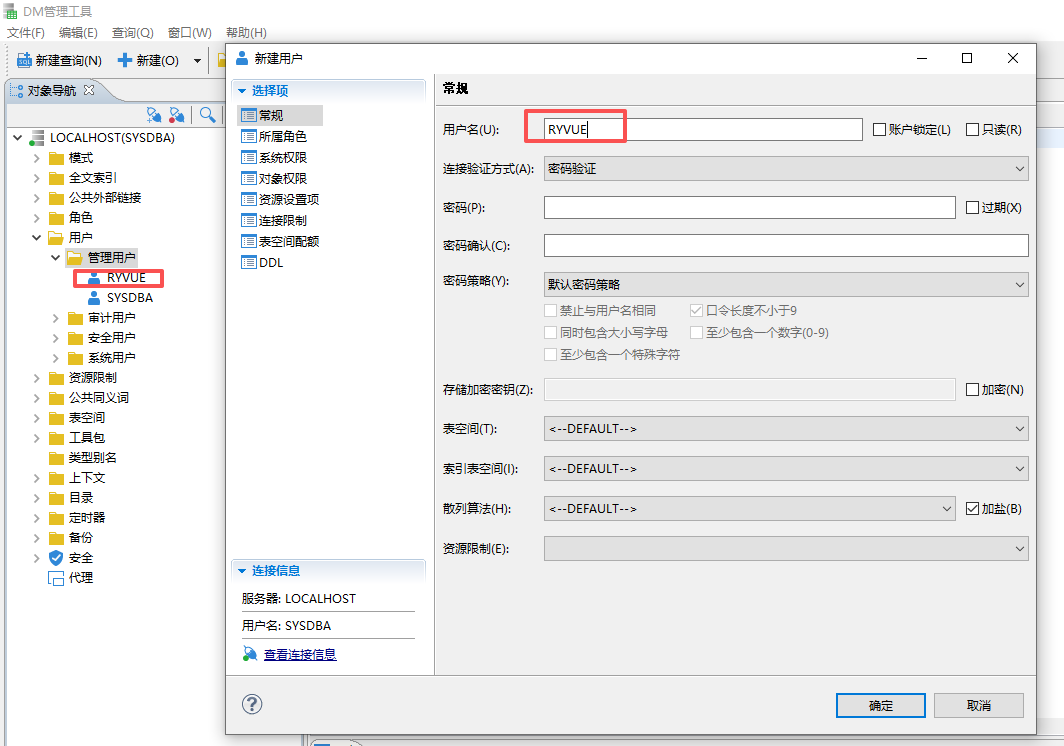Open the 资源设置项 page
Viewport: 1064px width, 746px height.
(x=280, y=200)
